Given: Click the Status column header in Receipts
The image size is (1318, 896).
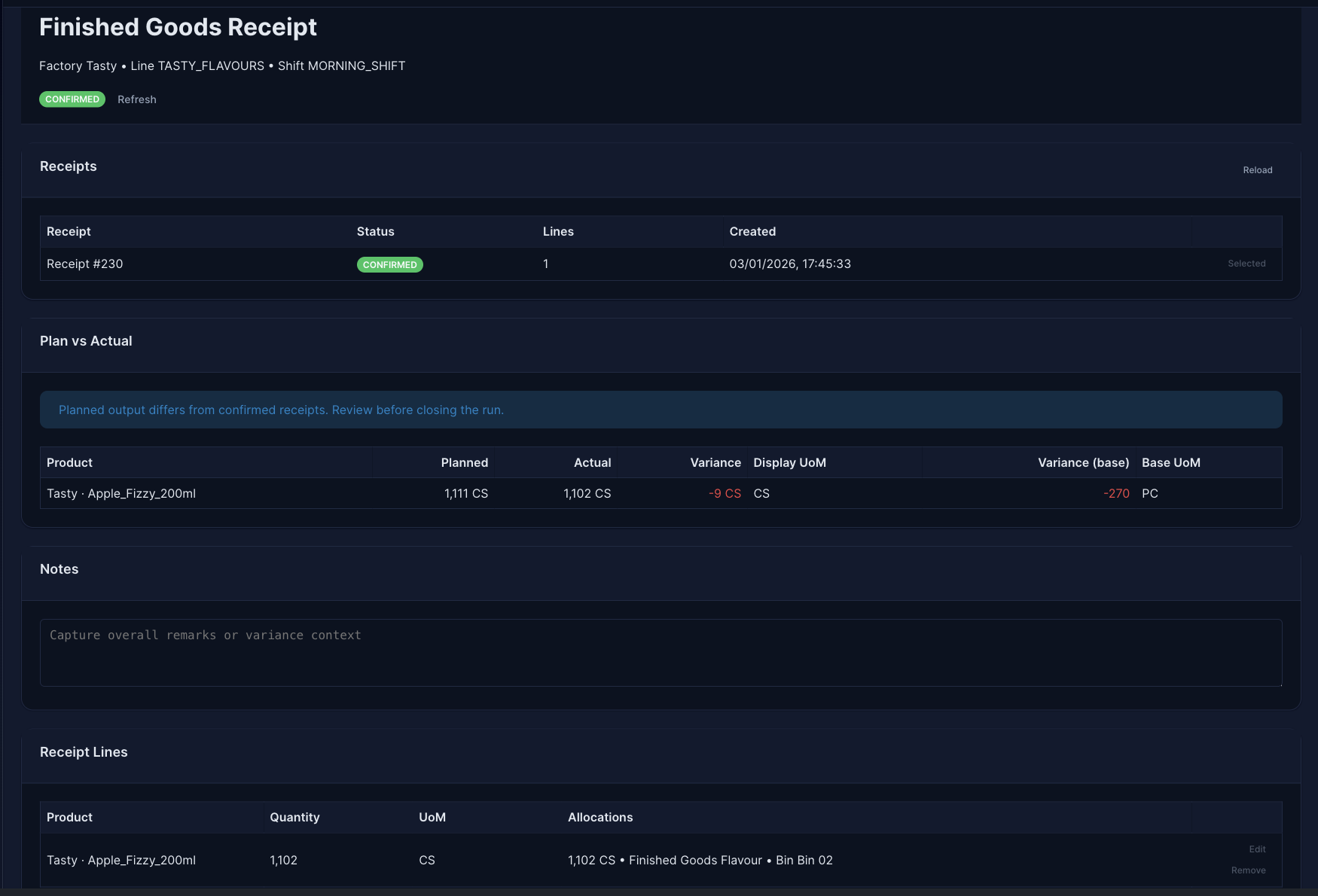Looking at the screenshot, I should point(375,232).
